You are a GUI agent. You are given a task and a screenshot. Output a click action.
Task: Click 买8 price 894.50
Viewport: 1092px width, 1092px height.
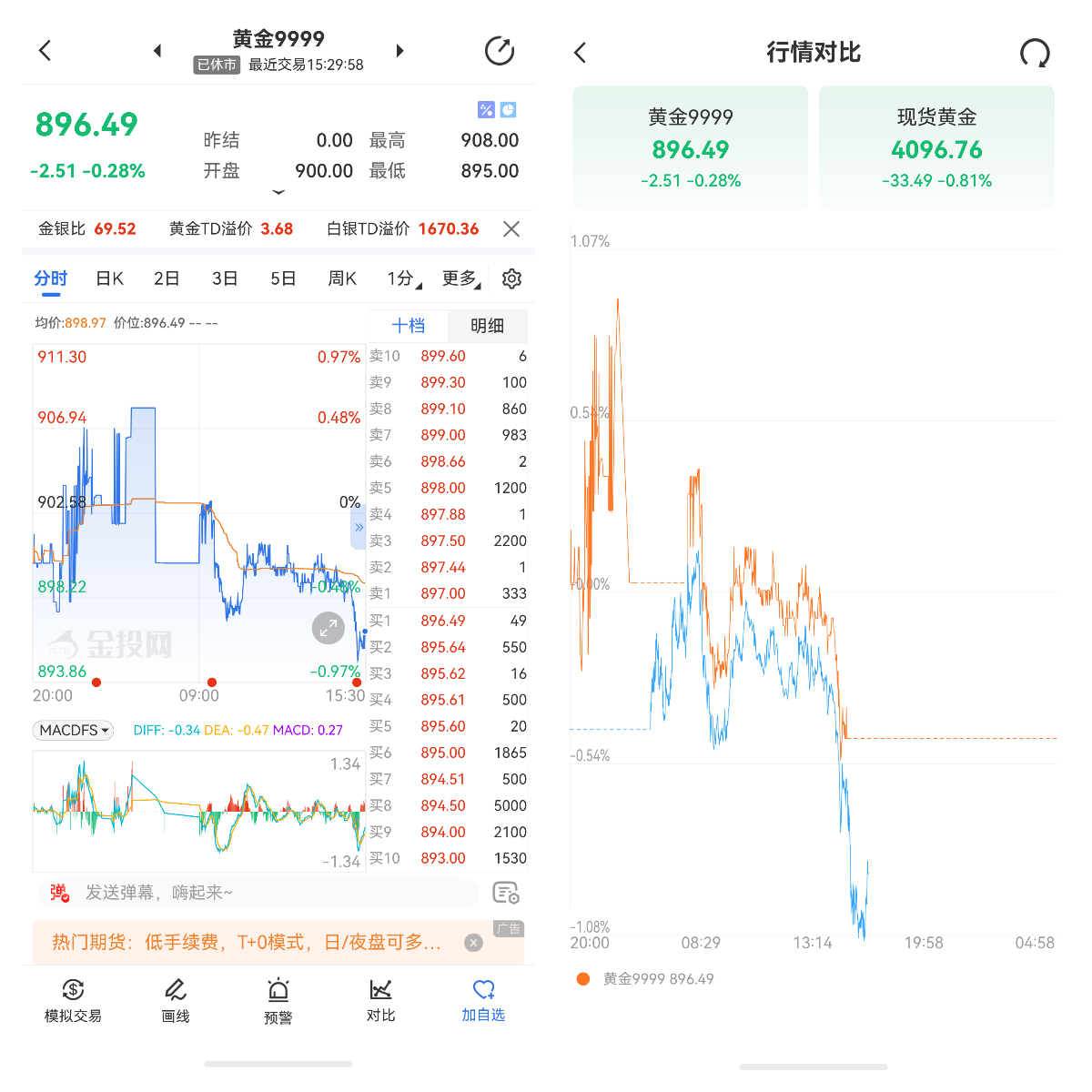tap(443, 806)
